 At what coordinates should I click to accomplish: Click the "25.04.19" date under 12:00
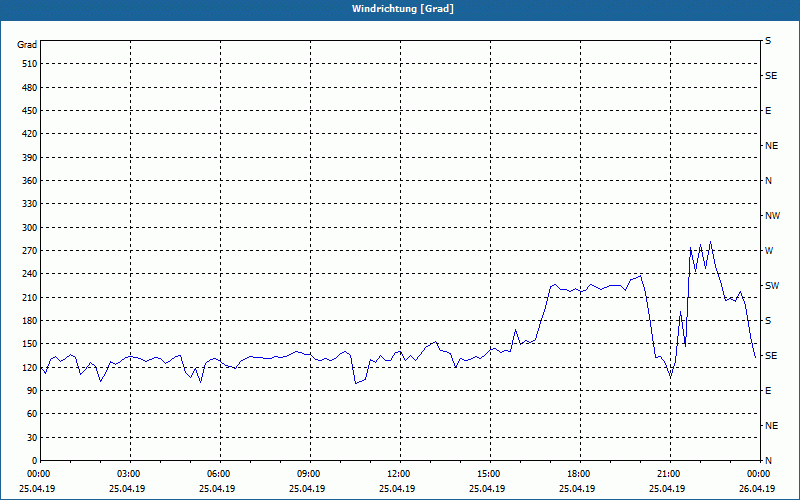point(397,489)
